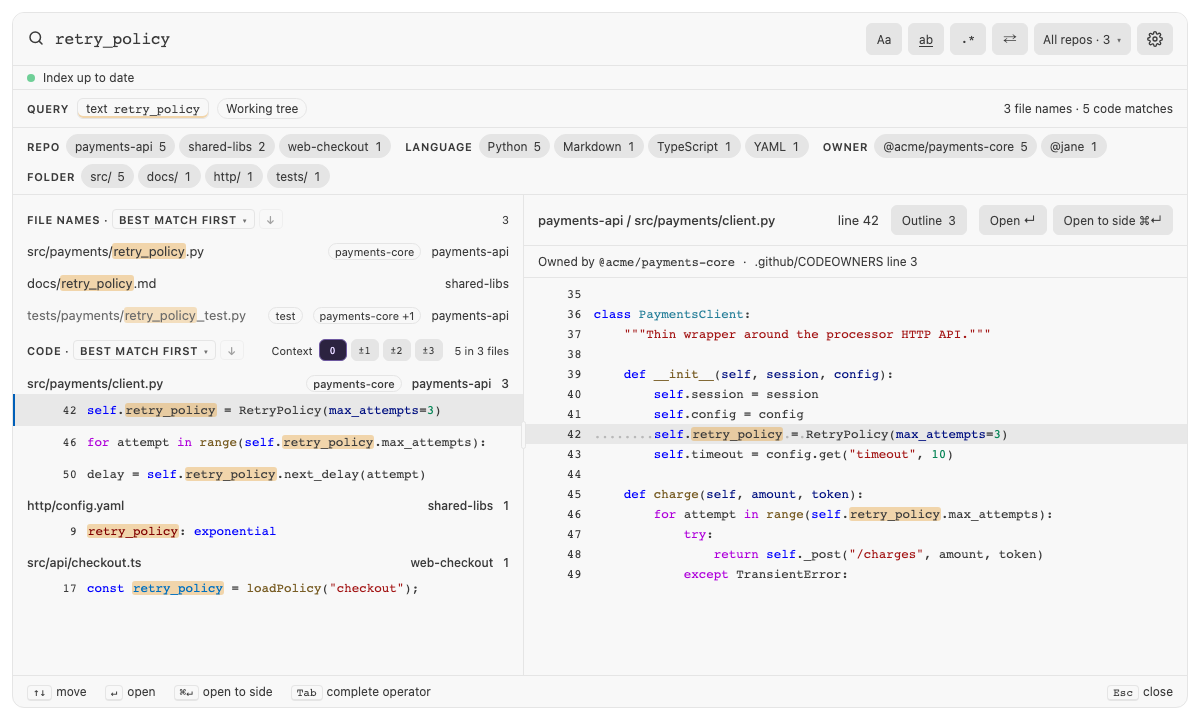Image resolution: width=1200 pixels, height=720 pixels.
Task: Filter by folder src/ 5
Action: [x=107, y=177]
